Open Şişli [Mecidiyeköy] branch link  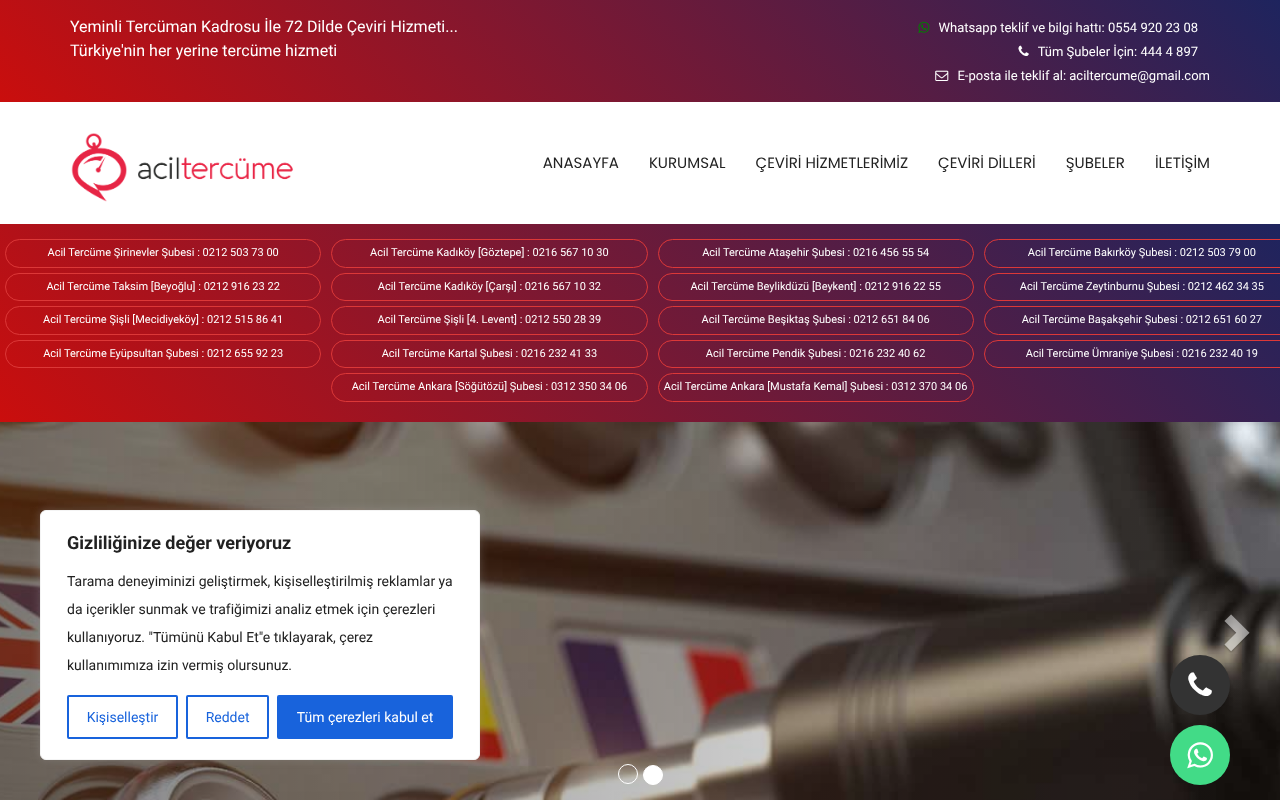(163, 320)
